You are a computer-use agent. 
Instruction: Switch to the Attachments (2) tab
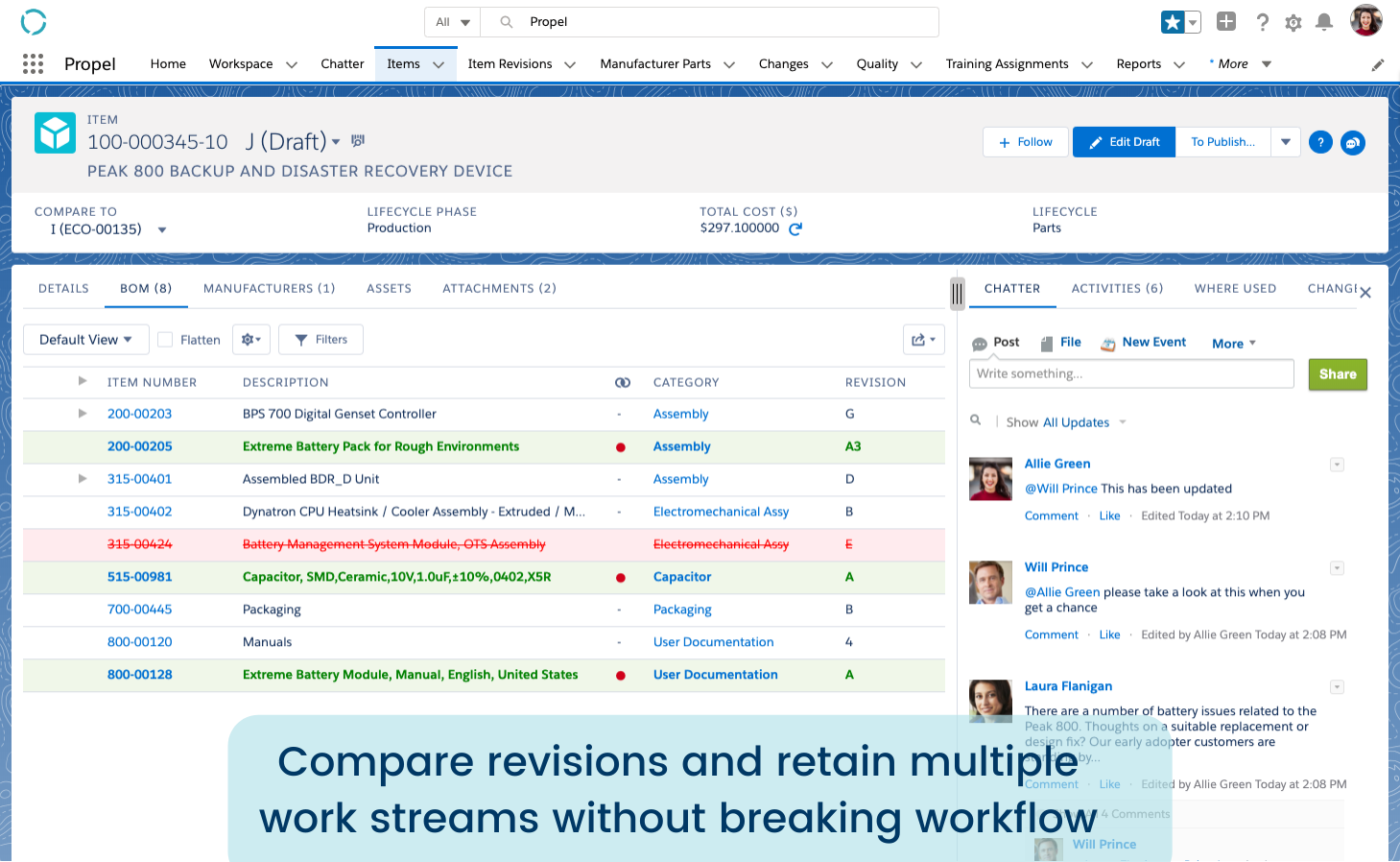pos(499,289)
